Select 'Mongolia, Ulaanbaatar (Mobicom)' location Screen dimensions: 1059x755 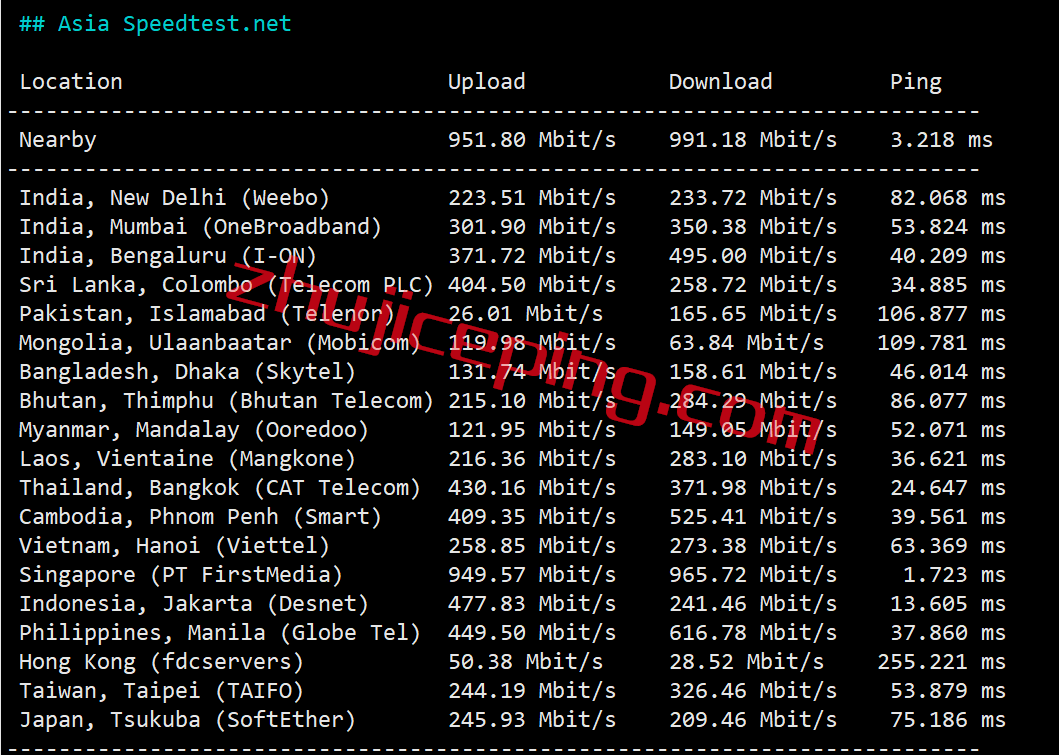(219, 343)
